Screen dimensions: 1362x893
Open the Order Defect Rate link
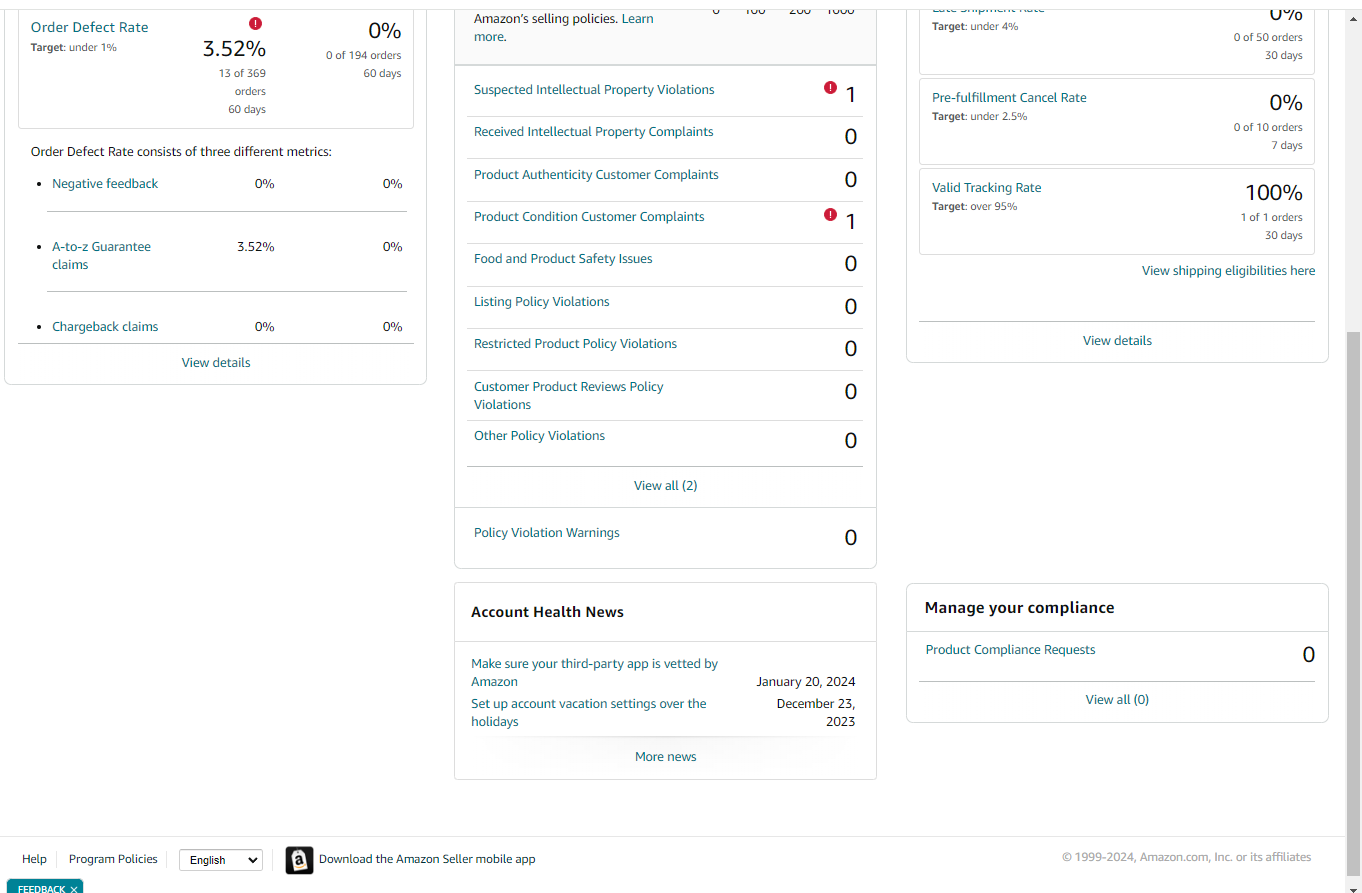click(x=90, y=28)
